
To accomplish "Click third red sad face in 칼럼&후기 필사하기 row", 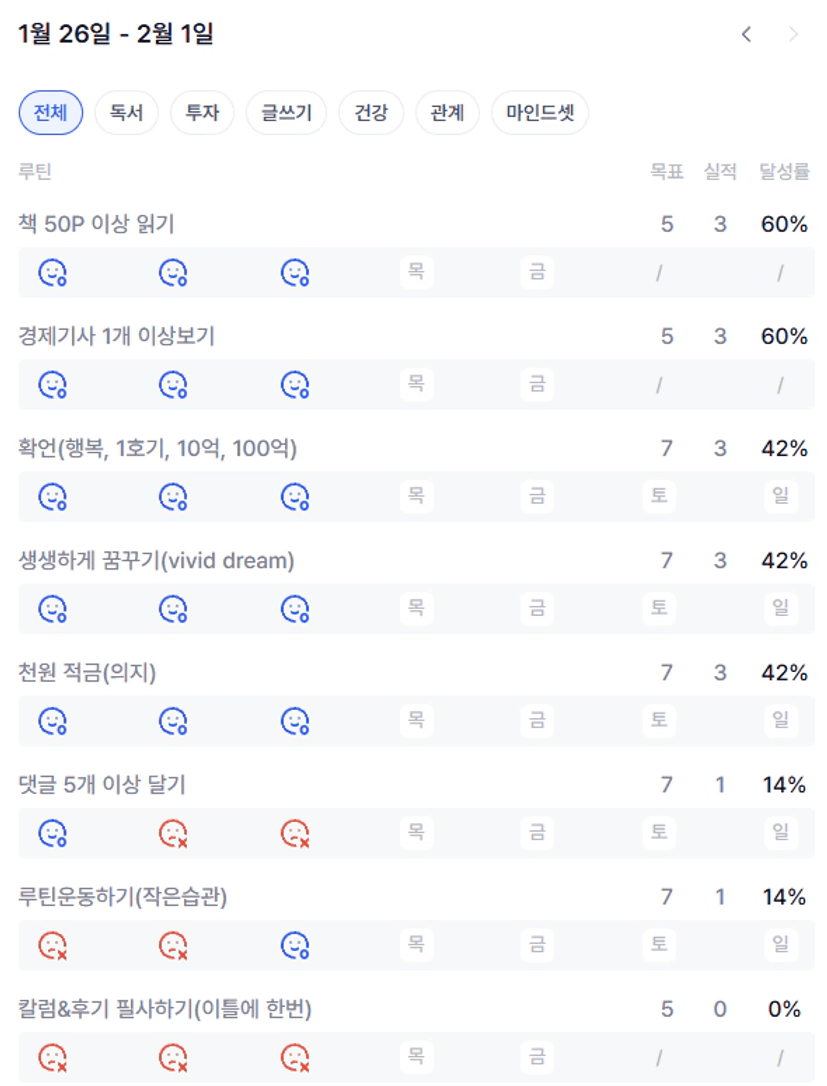I will tap(294, 1056).
